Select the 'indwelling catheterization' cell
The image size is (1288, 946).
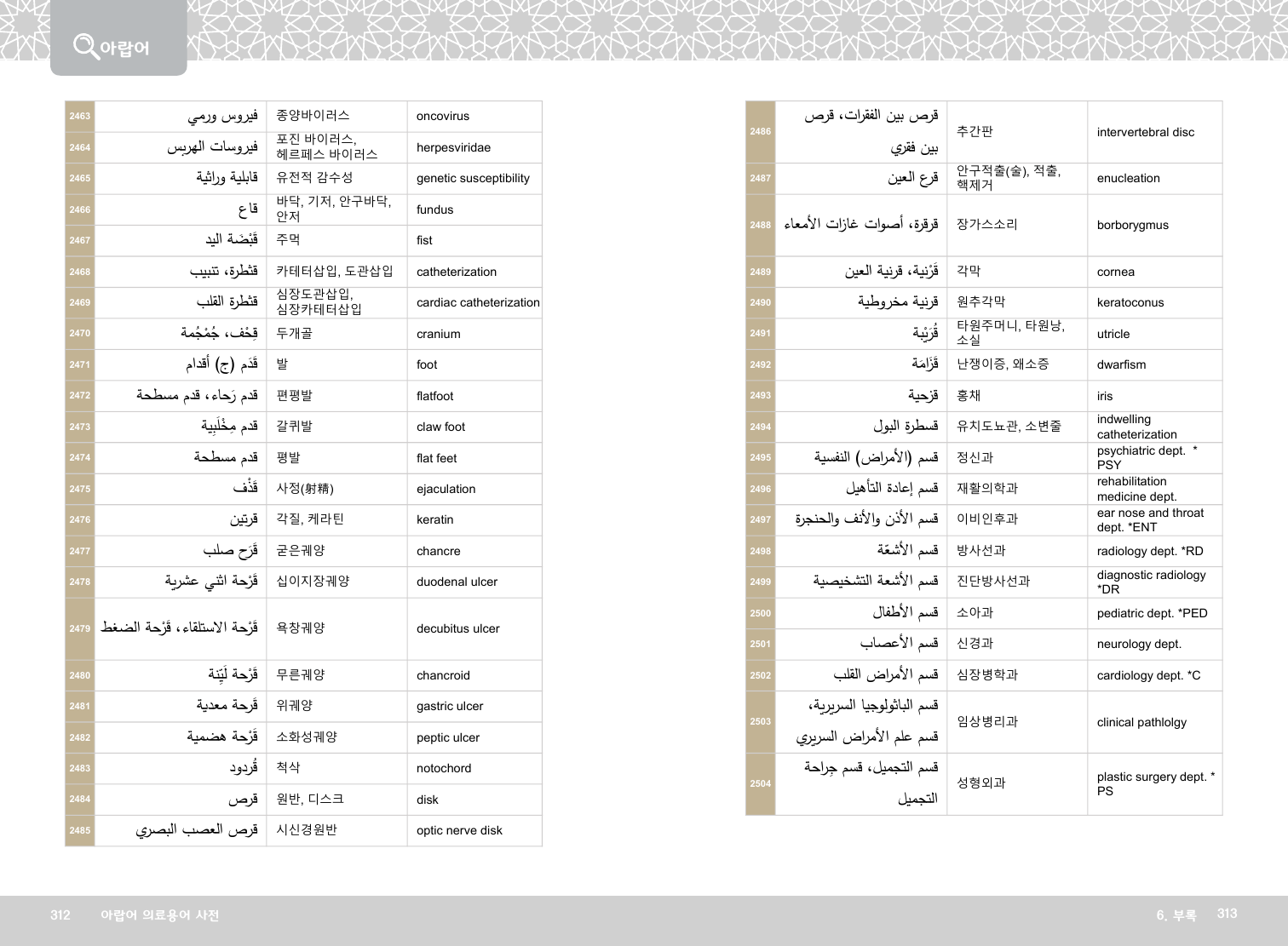(x=1136, y=427)
